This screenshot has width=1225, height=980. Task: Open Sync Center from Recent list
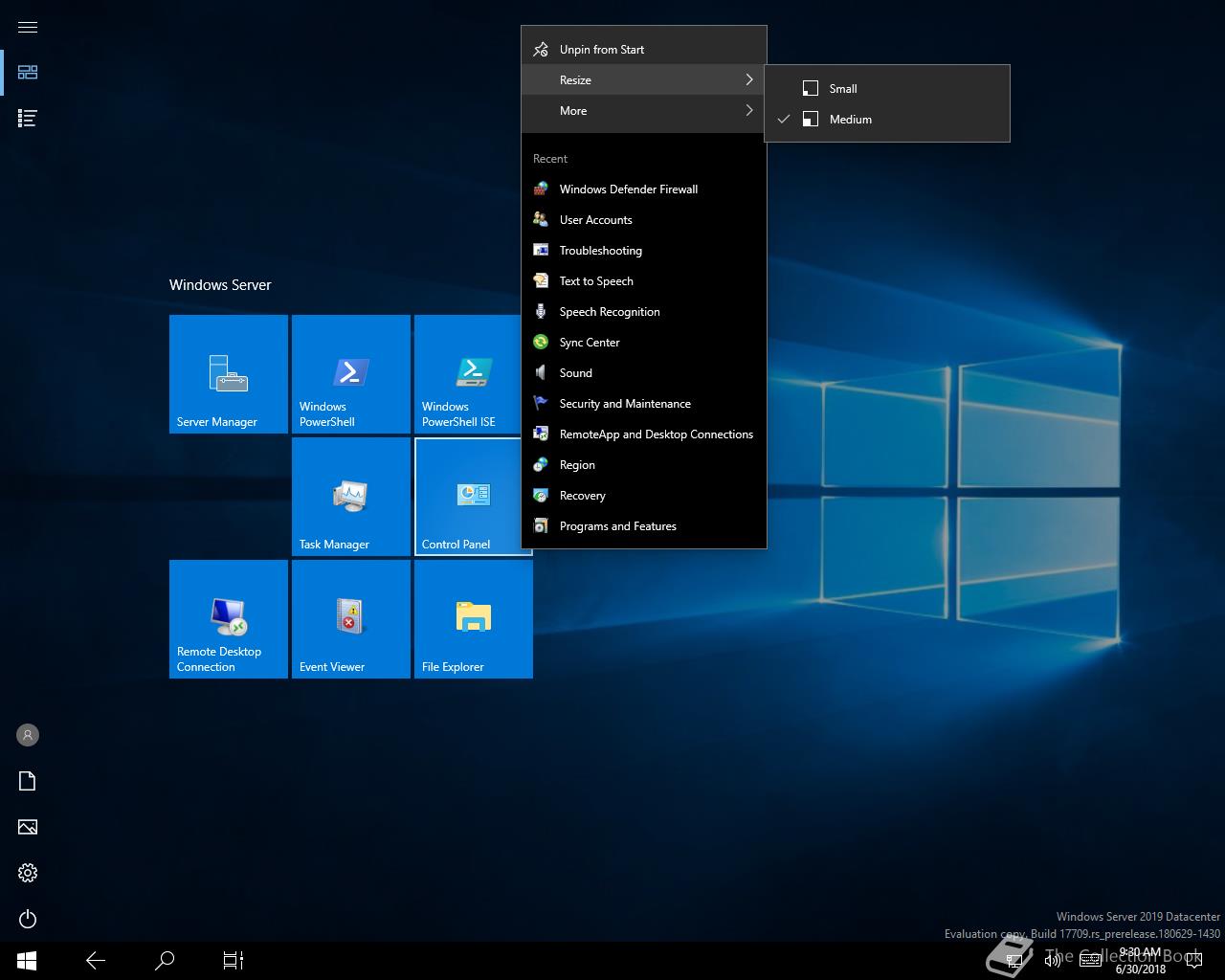click(x=644, y=342)
